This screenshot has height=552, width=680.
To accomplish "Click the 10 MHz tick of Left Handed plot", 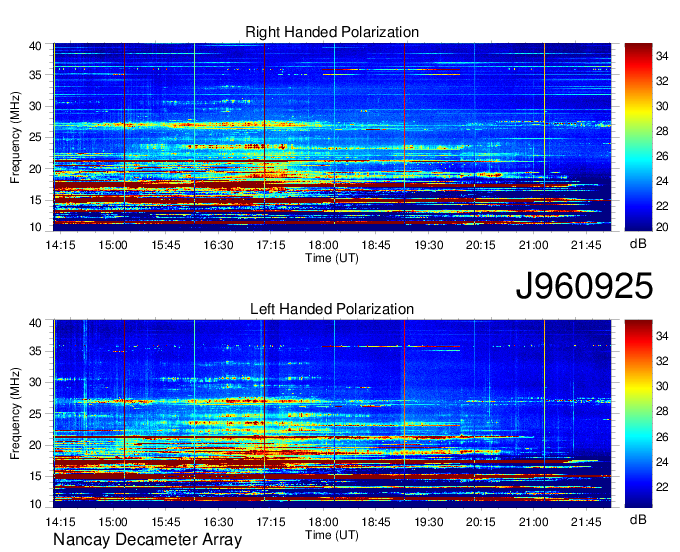I will tap(35, 504).
